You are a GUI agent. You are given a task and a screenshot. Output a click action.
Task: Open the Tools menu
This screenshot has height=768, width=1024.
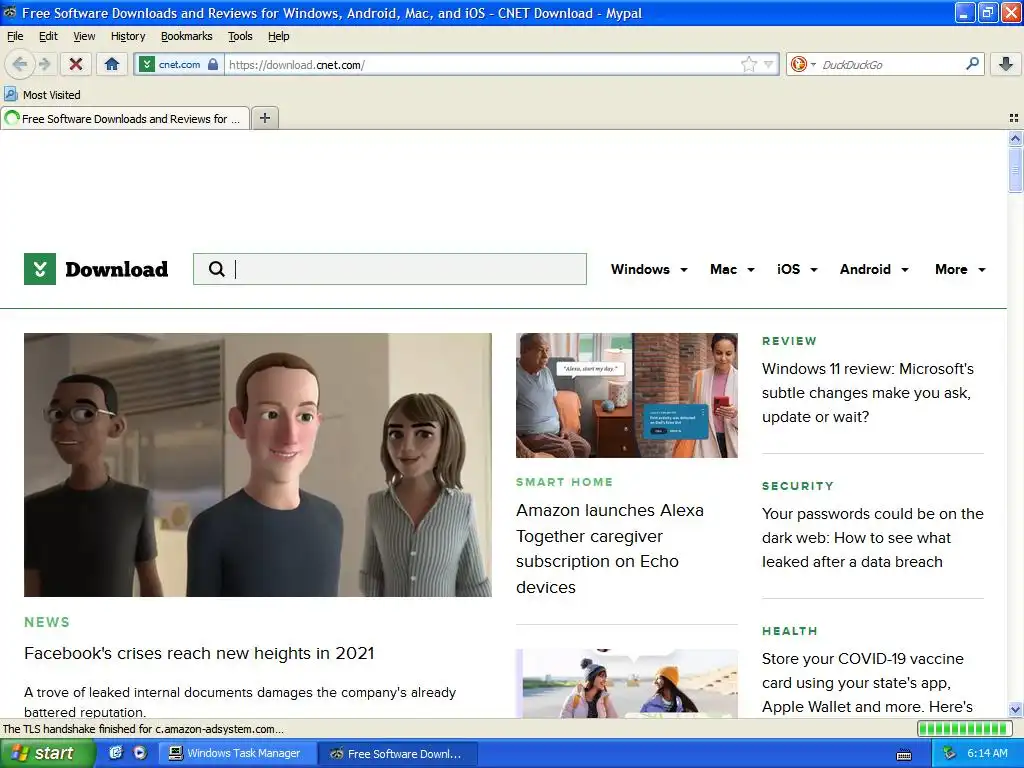240,37
